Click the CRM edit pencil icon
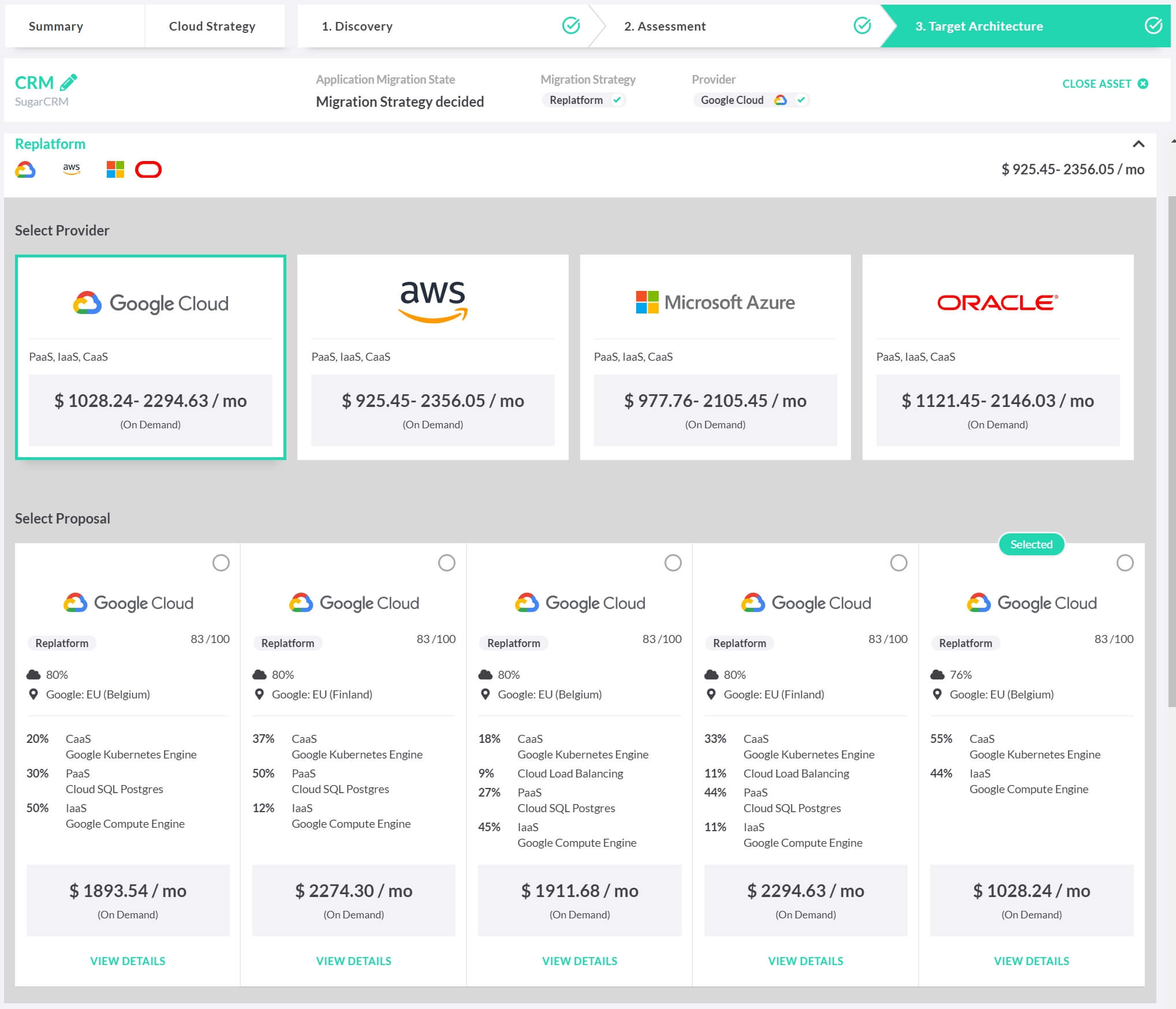1176x1009 pixels. point(68,83)
